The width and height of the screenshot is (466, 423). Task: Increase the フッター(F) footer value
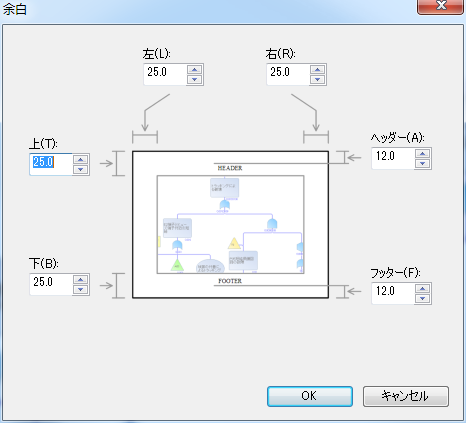pyautogui.click(x=422, y=288)
